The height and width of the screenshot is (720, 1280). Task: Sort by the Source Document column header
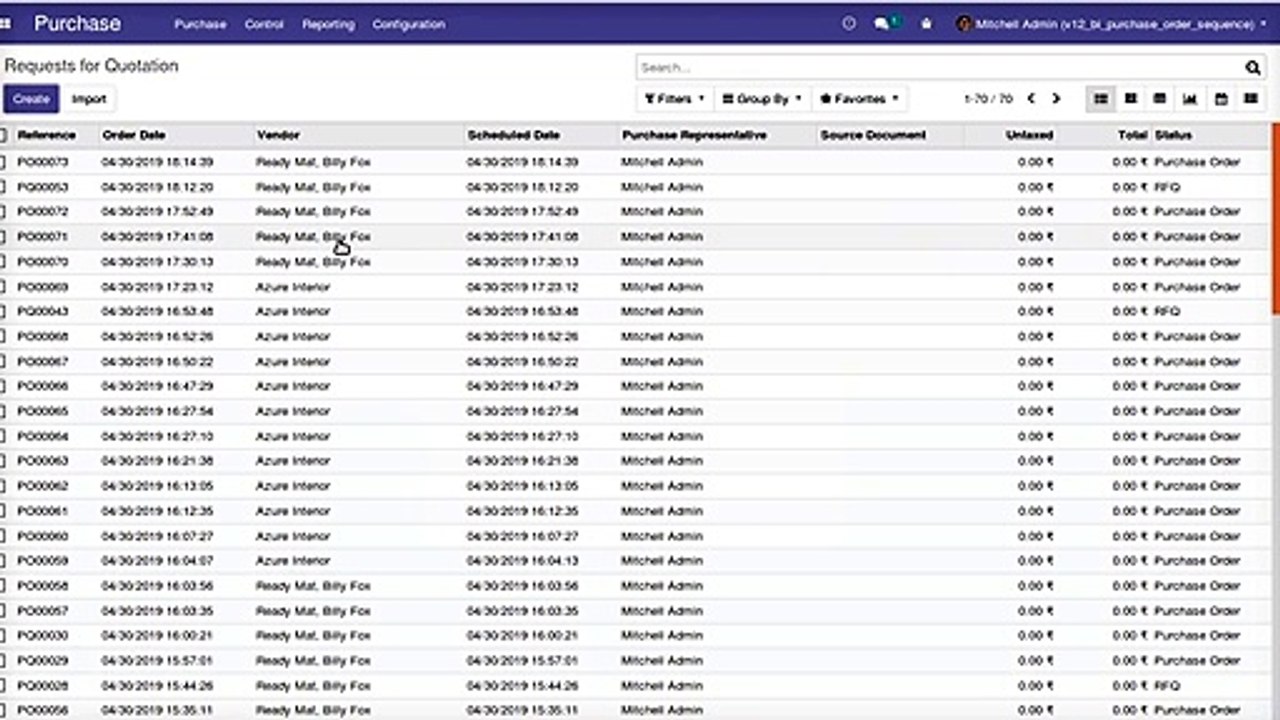[x=873, y=135]
